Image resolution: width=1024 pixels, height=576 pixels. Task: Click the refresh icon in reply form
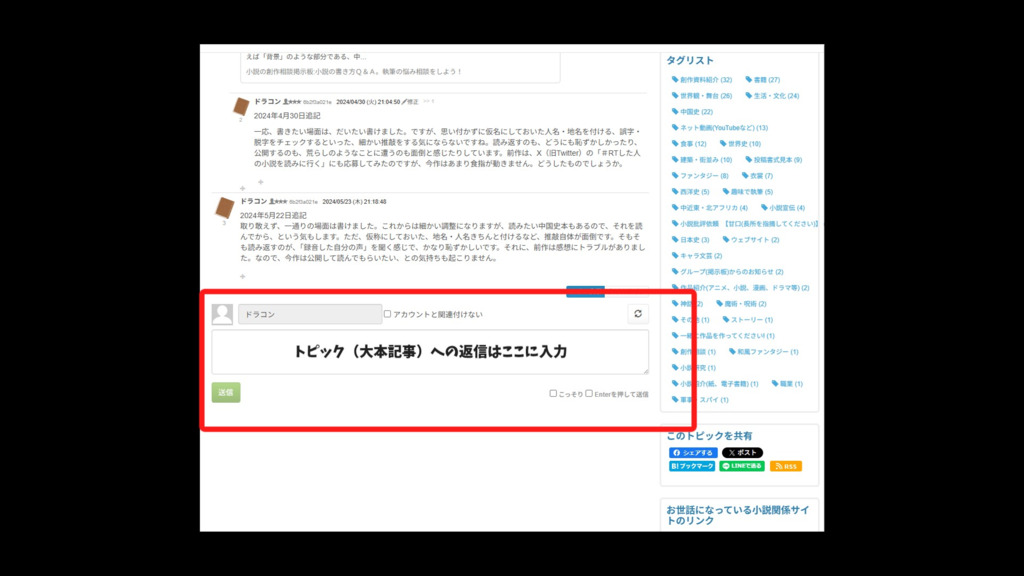coord(638,314)
